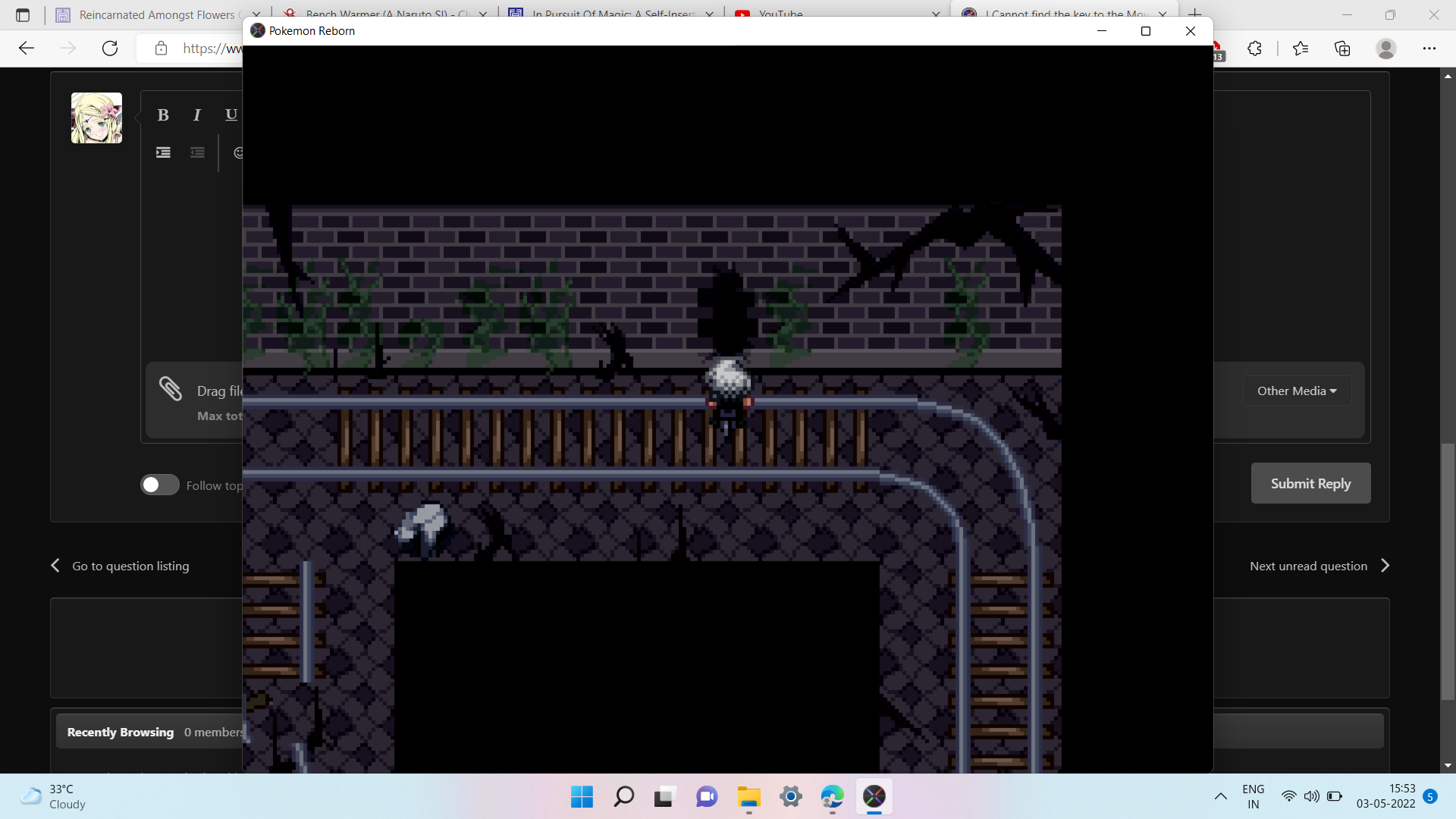Screen dimensions: 1456x819
Task: Click browser back arrow
Action: pos(27,49)
